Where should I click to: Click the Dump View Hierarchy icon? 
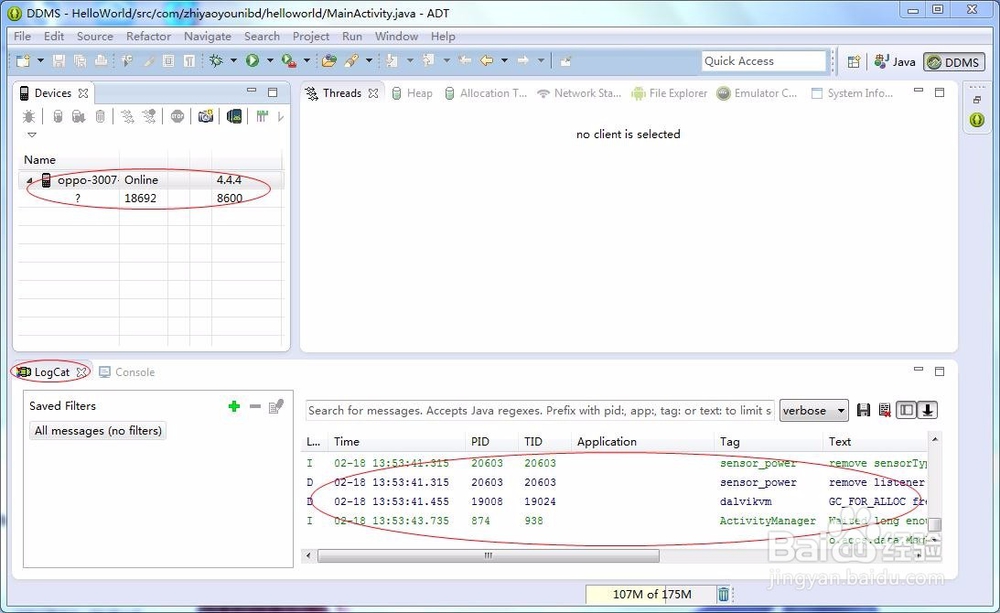(234, 117)
